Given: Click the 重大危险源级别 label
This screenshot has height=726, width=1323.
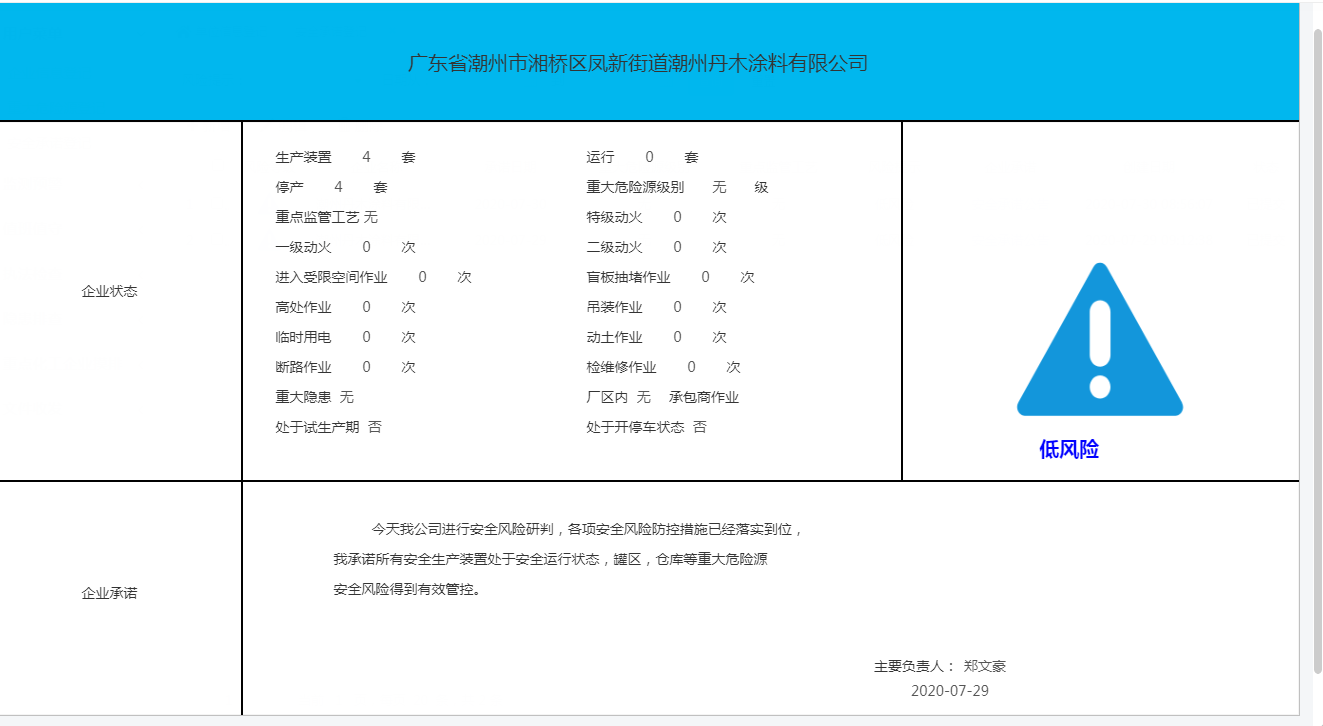Looking at the screenshot, I should 635,188.
